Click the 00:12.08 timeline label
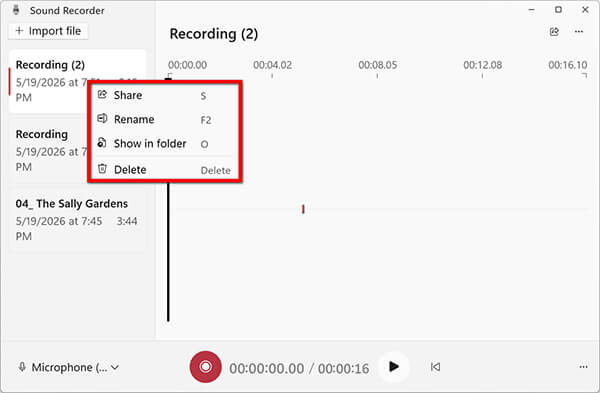Viewport: 600px width, 393px height. point(483,65)
